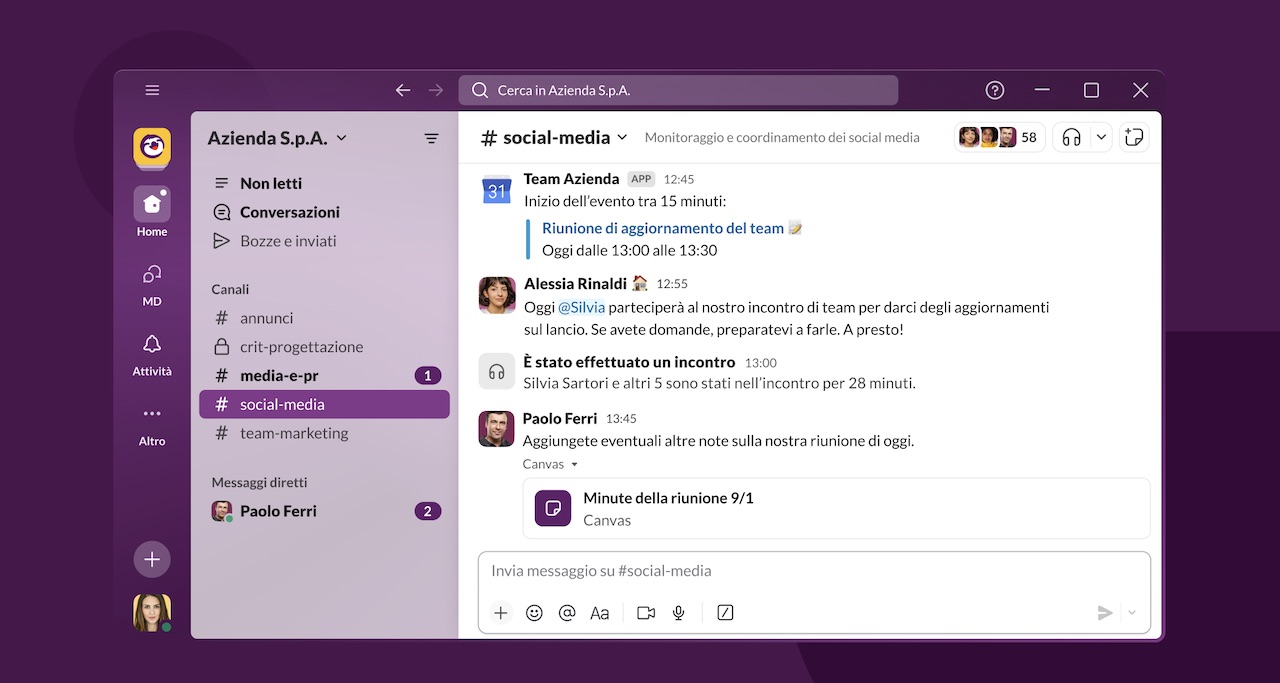This screenshot has height=683, width=1280.
Task: Expand Azienda S.p.A. workspace menu
Action: pyautogui.click(x=277, y=138)
